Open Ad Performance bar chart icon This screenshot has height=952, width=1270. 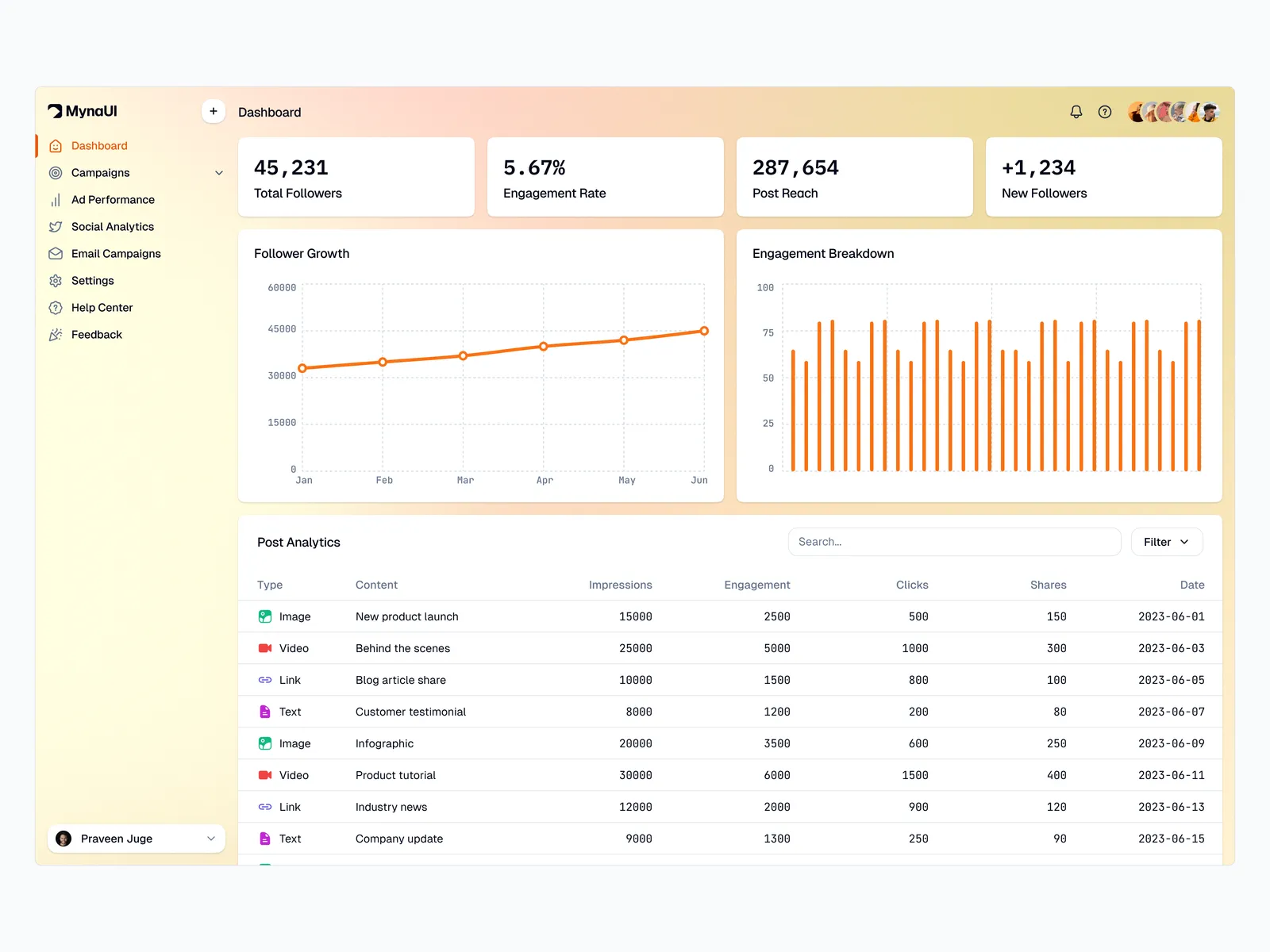tap(56, 200)
